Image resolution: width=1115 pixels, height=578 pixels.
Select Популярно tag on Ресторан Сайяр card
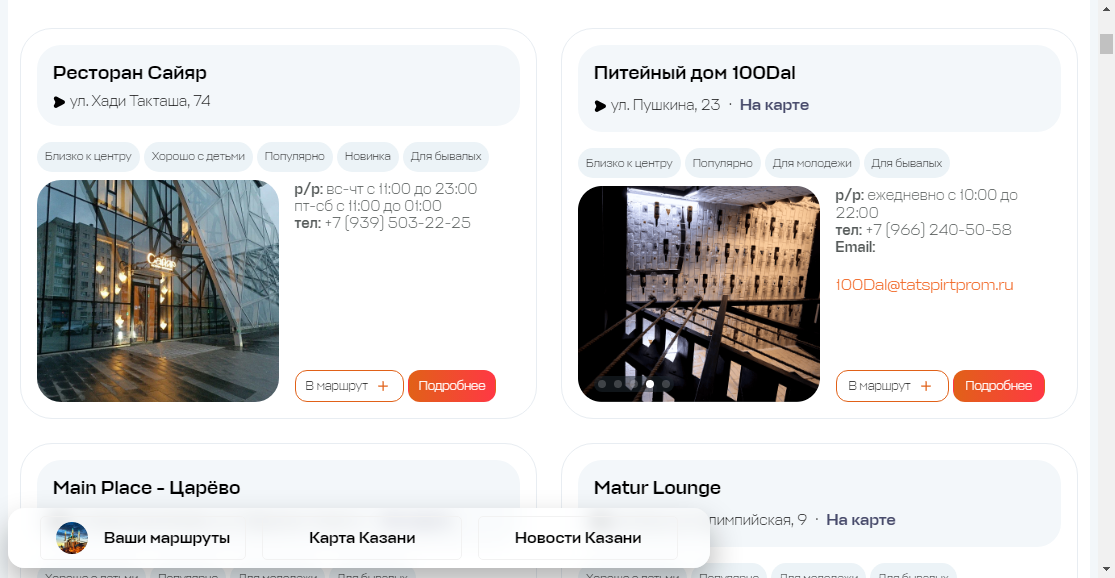click(294, 156)
